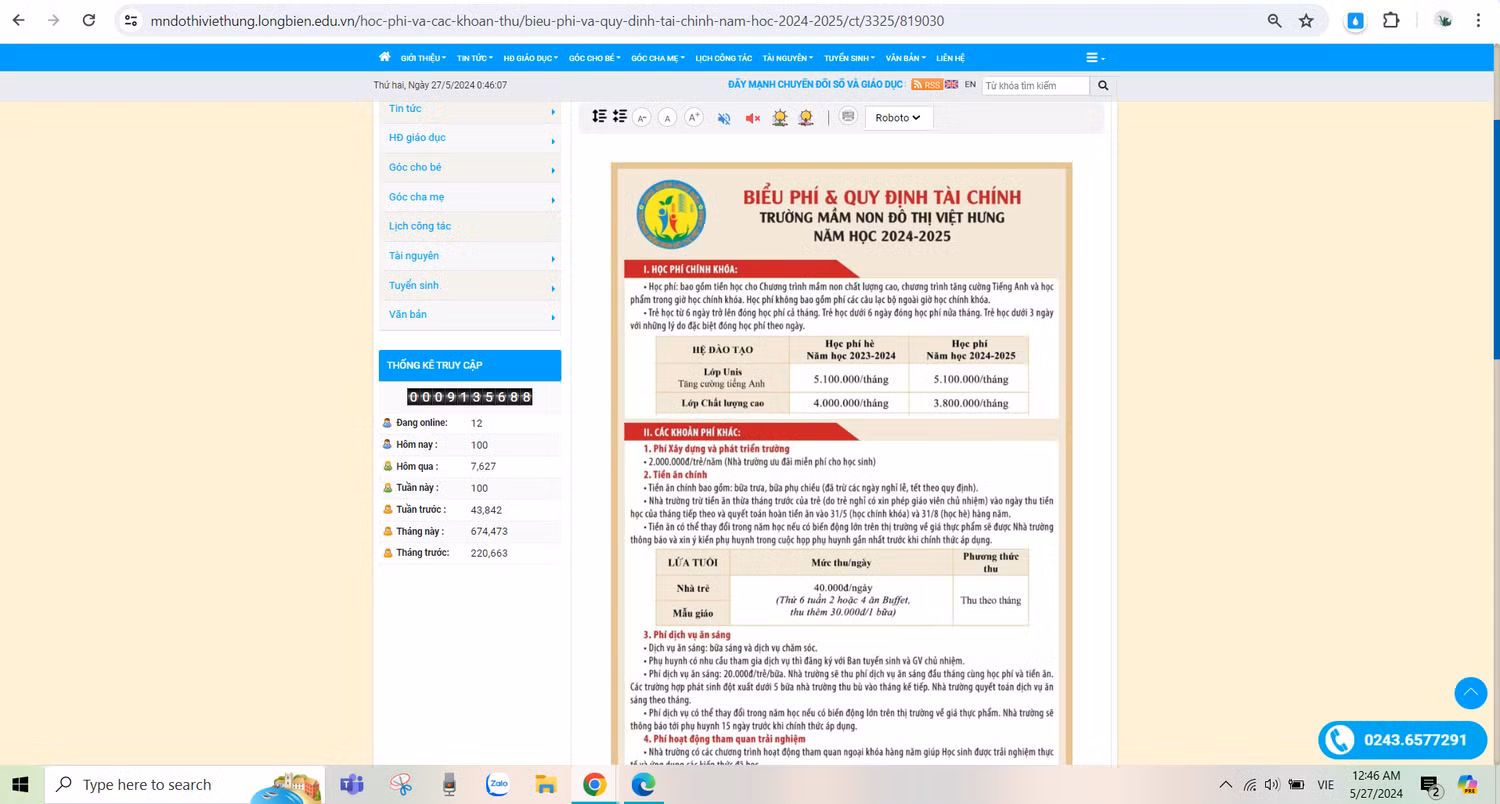Open the LIÊN HỆ contact link
1500x804 pixels.
[951, 58]
